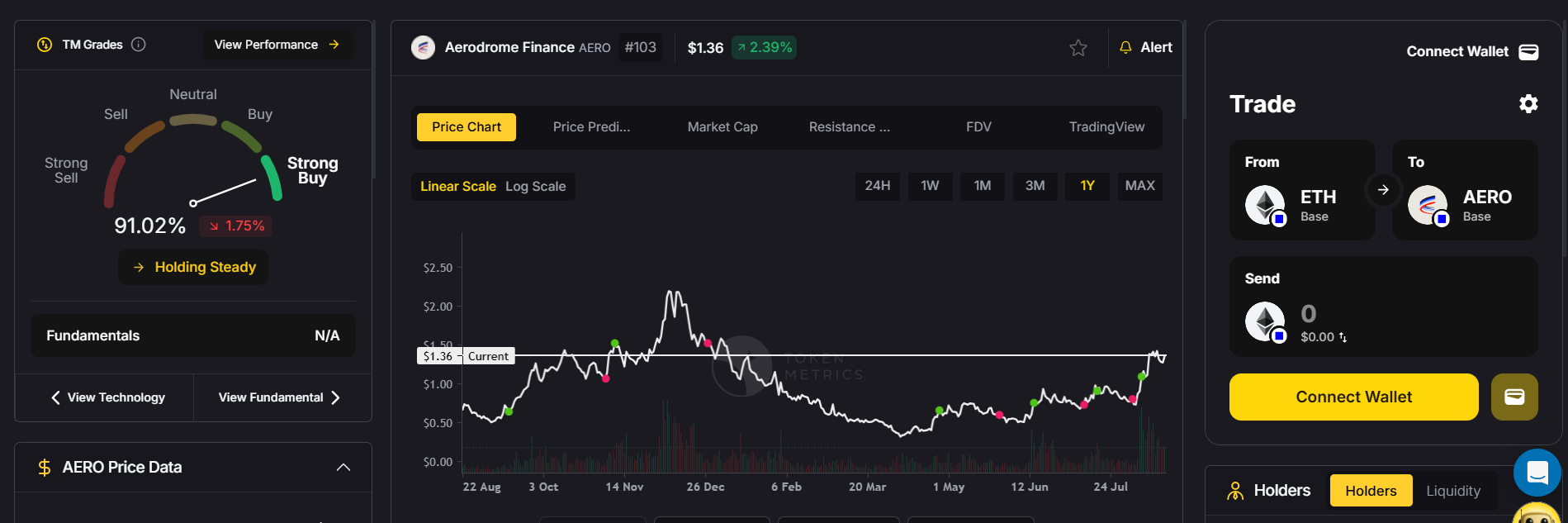Screen dimensions: 1568x523
Task: Switch to the TradingView tab
Action: tap(1106, 127)
